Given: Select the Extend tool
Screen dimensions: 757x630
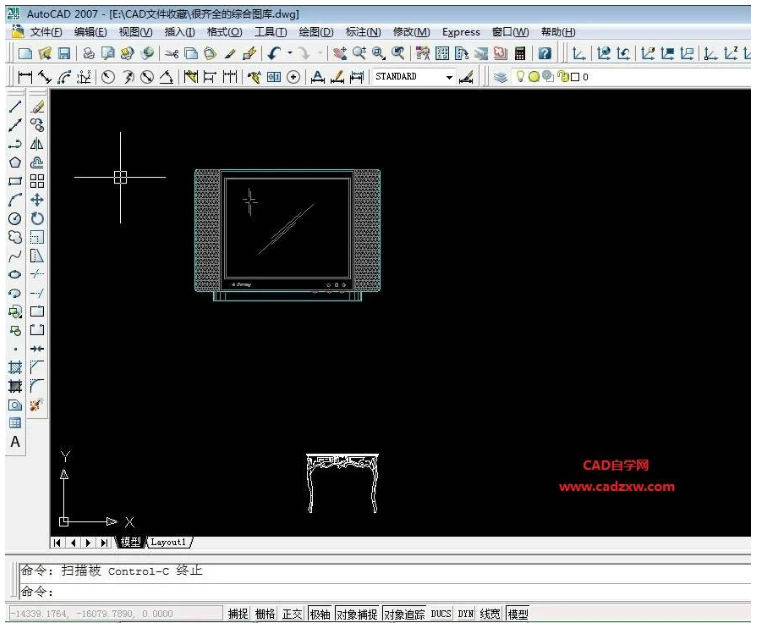Looking at the screenshot, I should 37,293.
